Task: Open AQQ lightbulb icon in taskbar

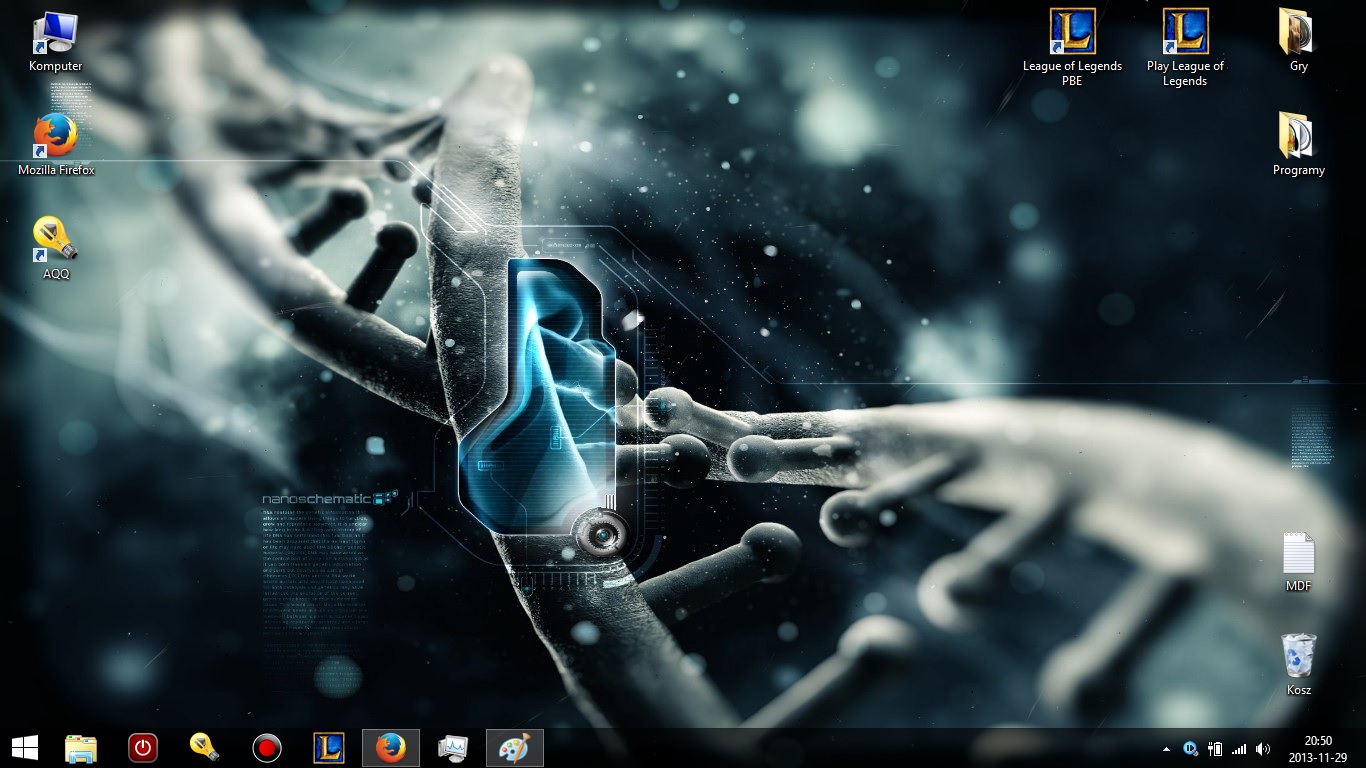Action: point(204,747)
